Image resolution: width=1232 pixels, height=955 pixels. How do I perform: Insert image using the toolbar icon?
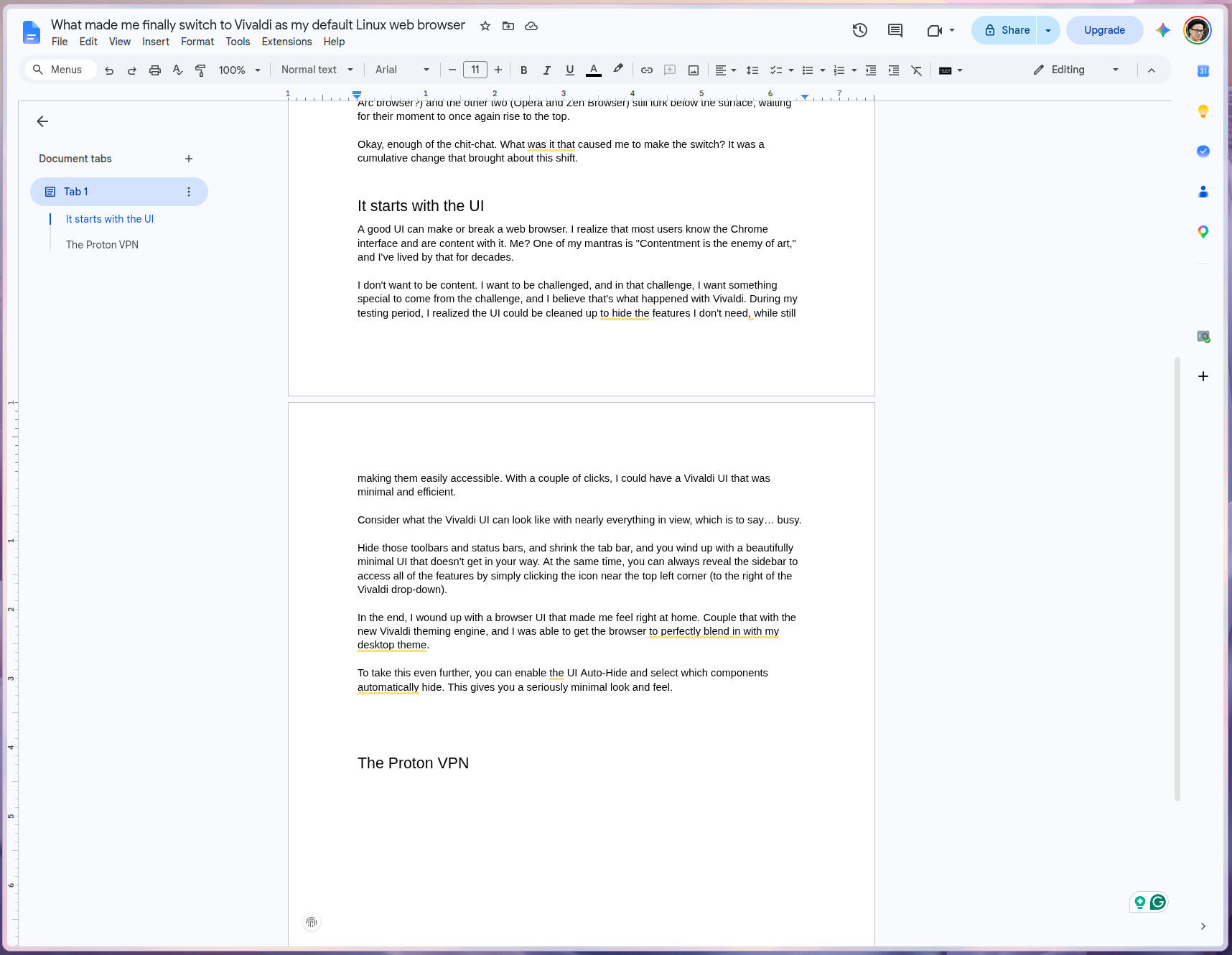pos(693,70)
